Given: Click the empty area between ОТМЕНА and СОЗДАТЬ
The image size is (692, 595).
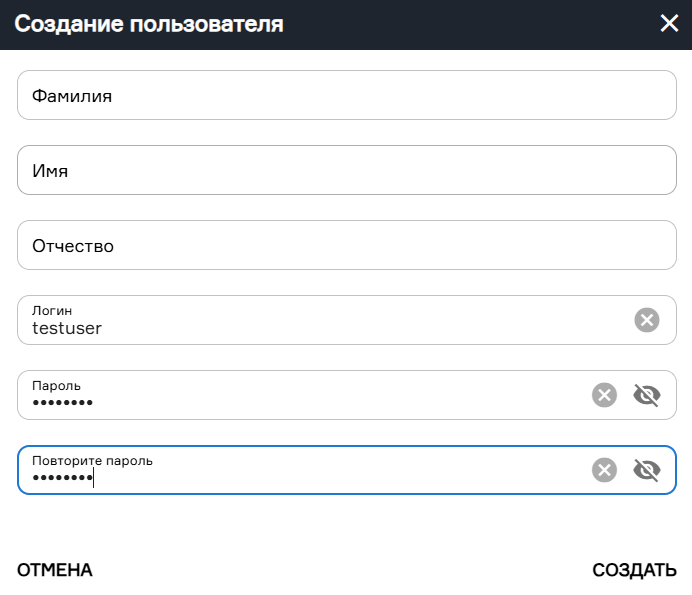Looking at the screenshot, I should (x=340, y=570).
